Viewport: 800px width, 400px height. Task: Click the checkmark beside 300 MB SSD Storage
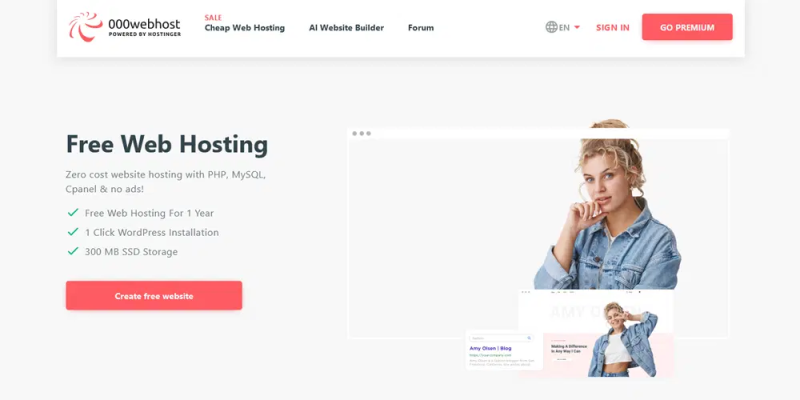(73, 251)
